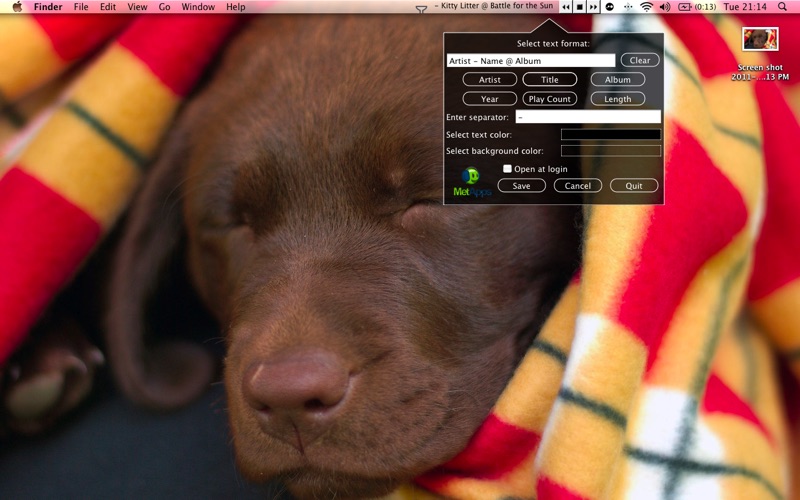Click the now playing song text in menu bar

pos(494,6)
